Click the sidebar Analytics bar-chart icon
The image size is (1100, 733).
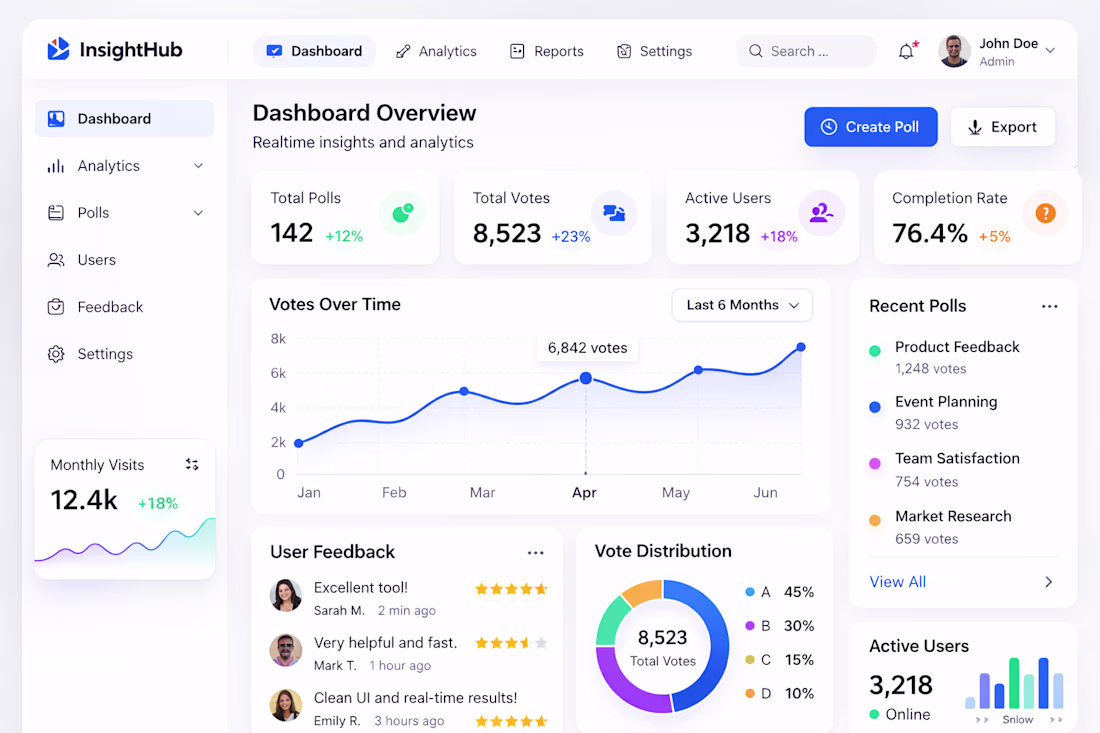[55, 166]
